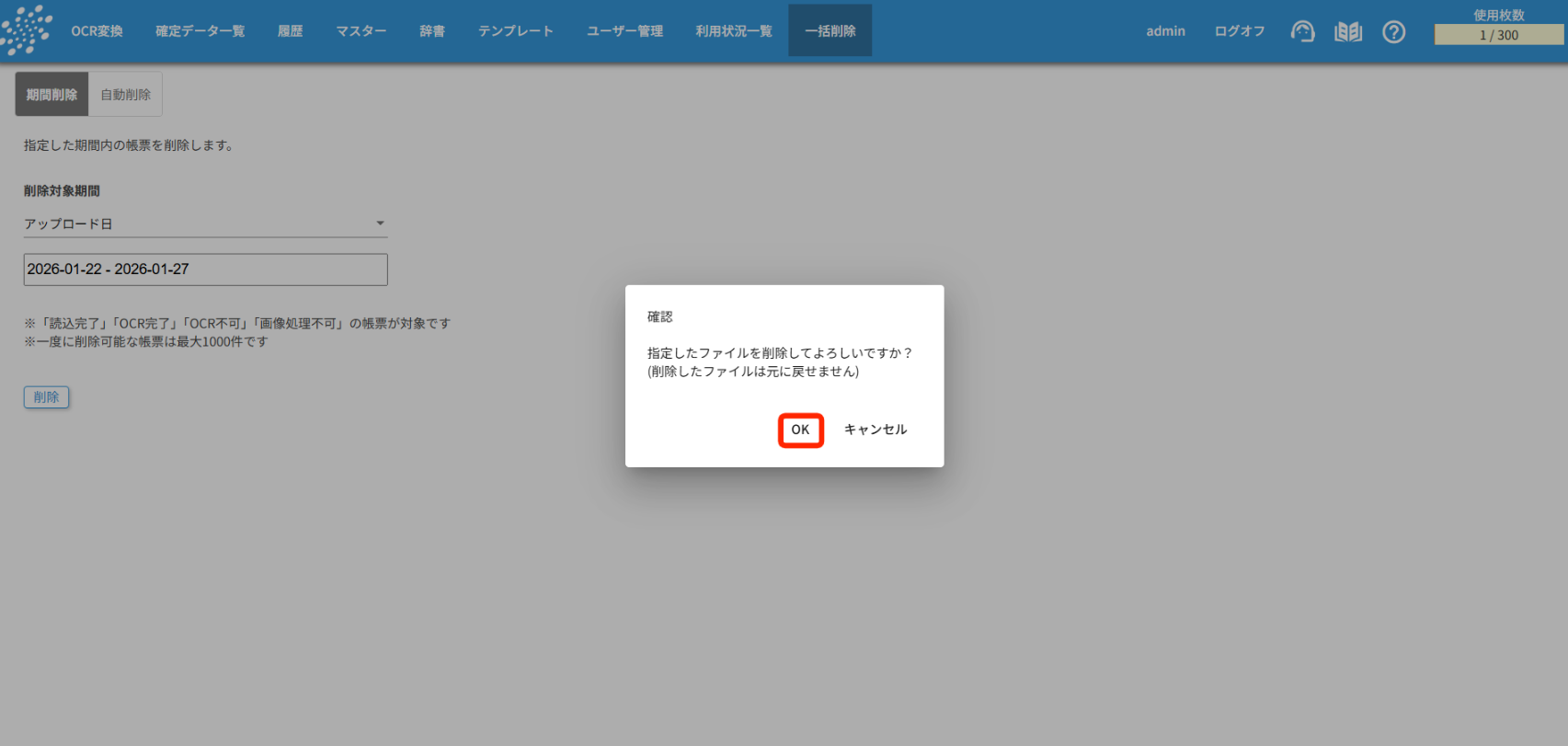Select the 期間削除 tab
Screen dimensions: 1568x746
point(52,95)
